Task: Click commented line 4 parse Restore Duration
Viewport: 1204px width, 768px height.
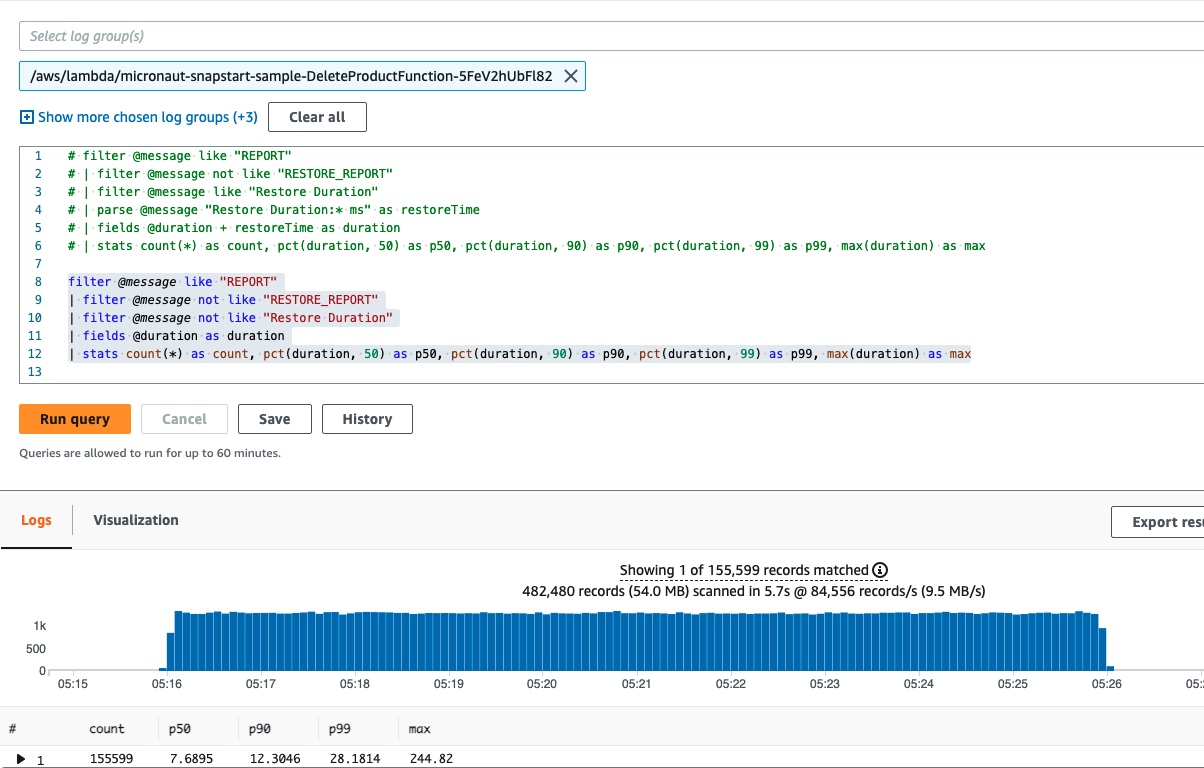Action: point(274,210)
